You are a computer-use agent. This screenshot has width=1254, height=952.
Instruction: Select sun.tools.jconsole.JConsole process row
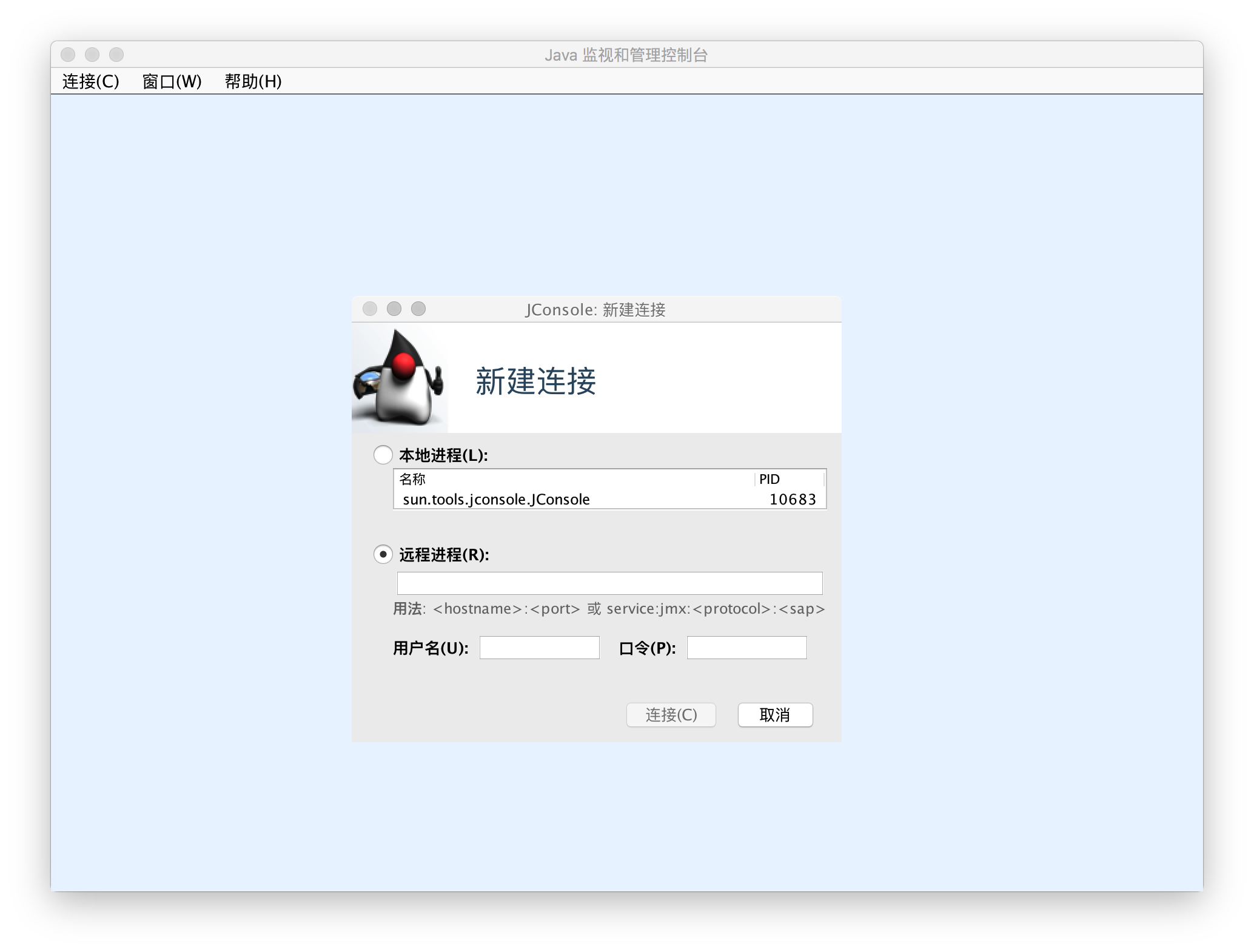(x=609, y=499)
